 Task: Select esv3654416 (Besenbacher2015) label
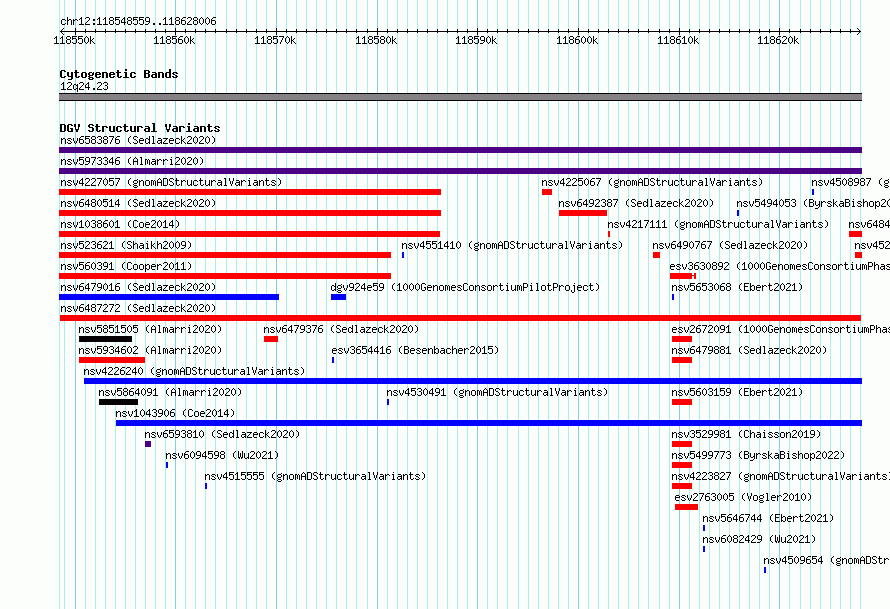coord(415,350)
